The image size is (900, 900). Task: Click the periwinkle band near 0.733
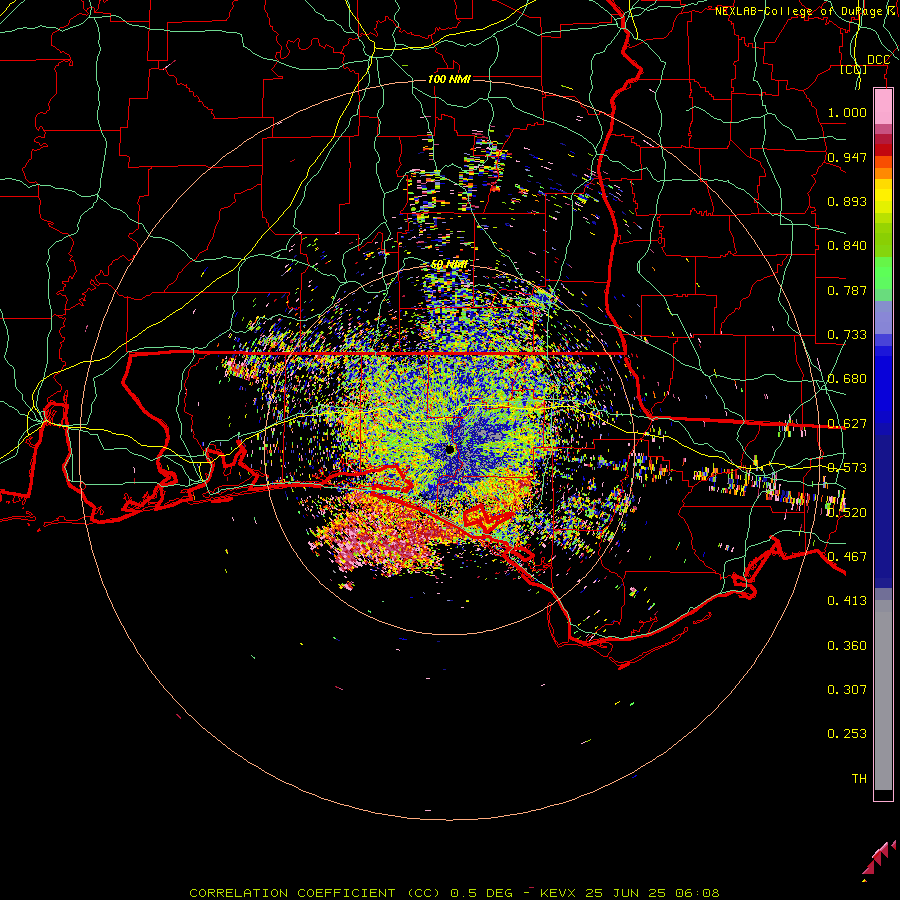point(883,317)
